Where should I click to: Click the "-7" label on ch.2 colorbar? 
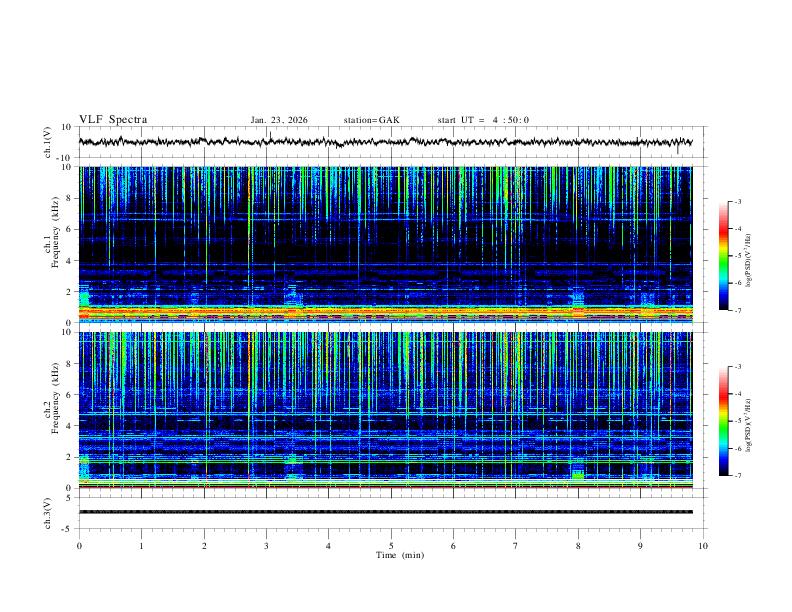pyautogui.click(x=737, y=475)
